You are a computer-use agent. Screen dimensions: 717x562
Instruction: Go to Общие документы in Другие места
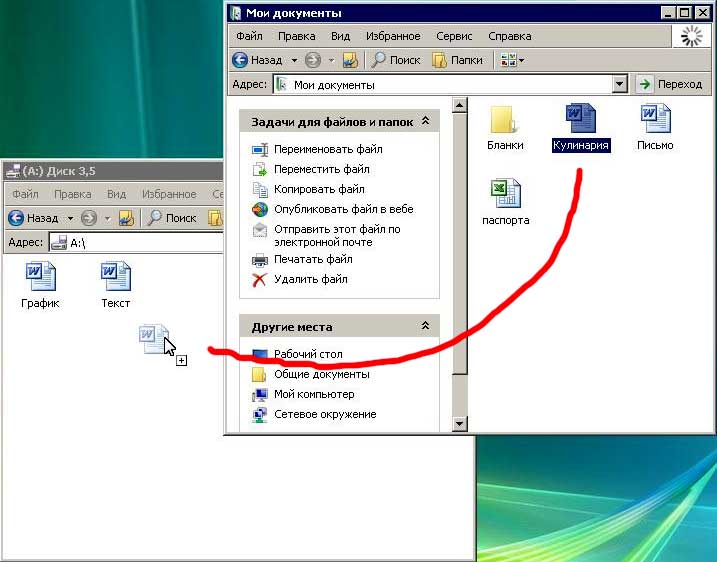coord(321,374)
